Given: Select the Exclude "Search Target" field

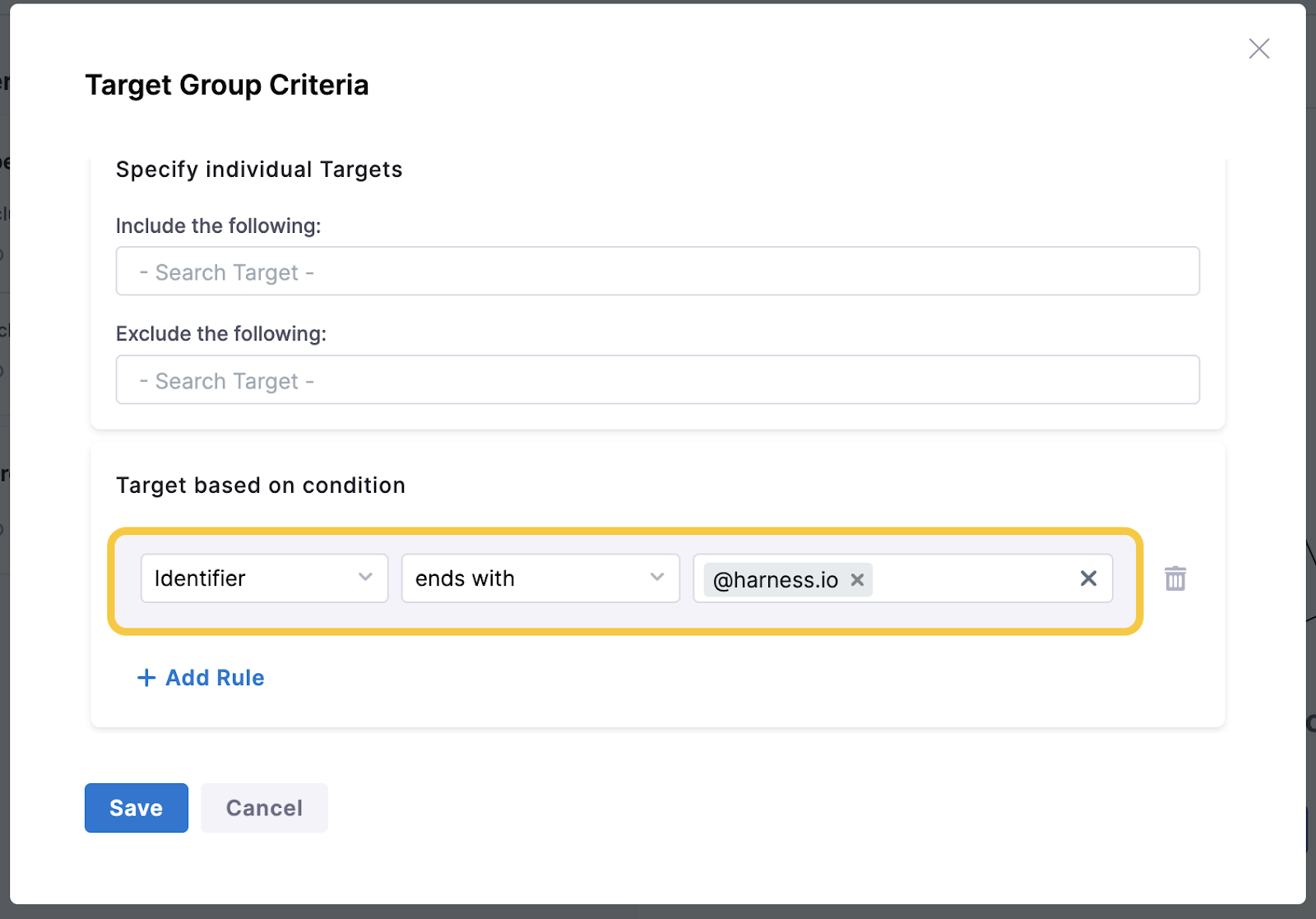Looking at the screenshot, I should 657,379.
